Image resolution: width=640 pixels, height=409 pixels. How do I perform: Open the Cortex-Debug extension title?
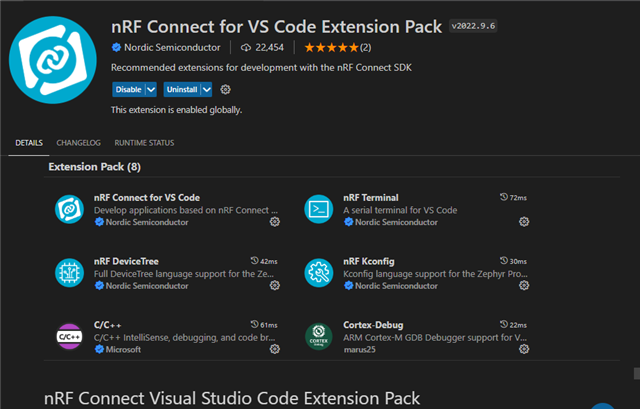point(373,325)
